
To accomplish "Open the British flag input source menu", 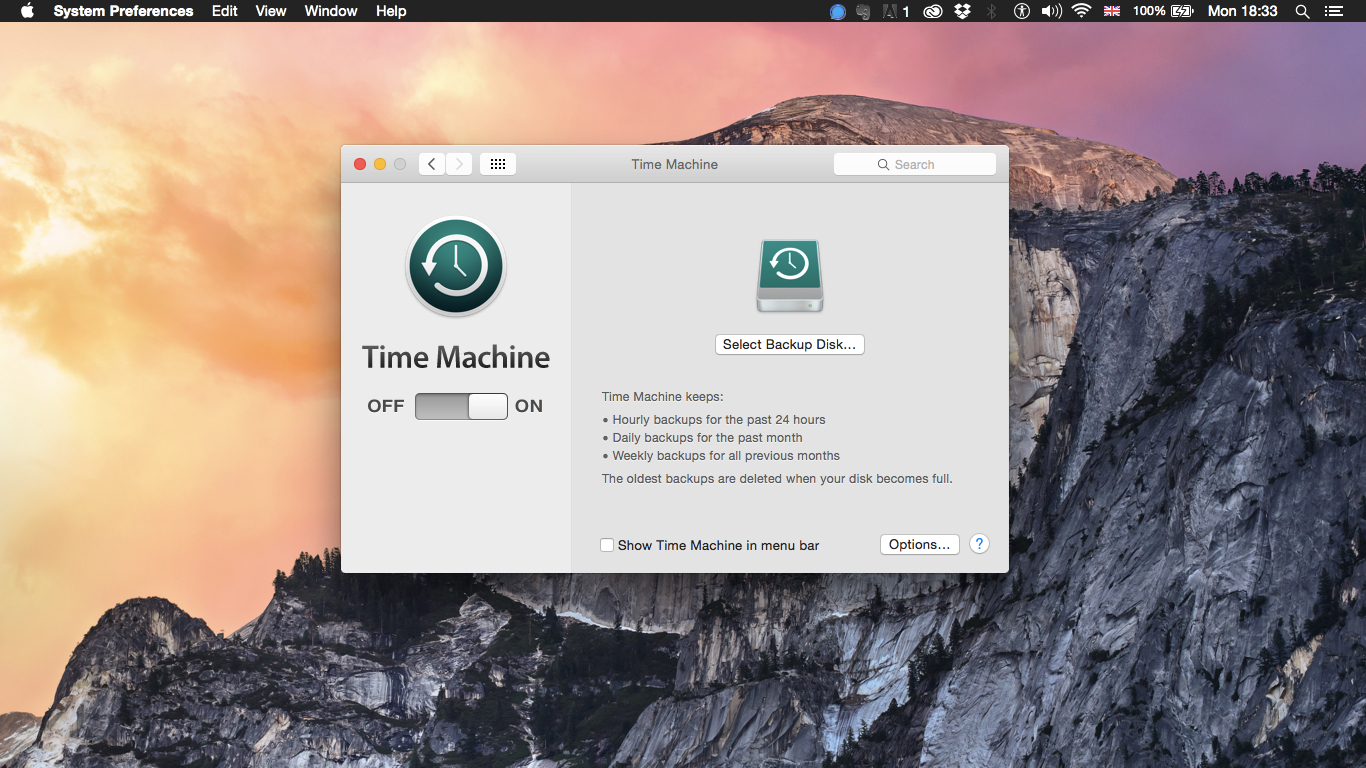I will click(1111, 11).
